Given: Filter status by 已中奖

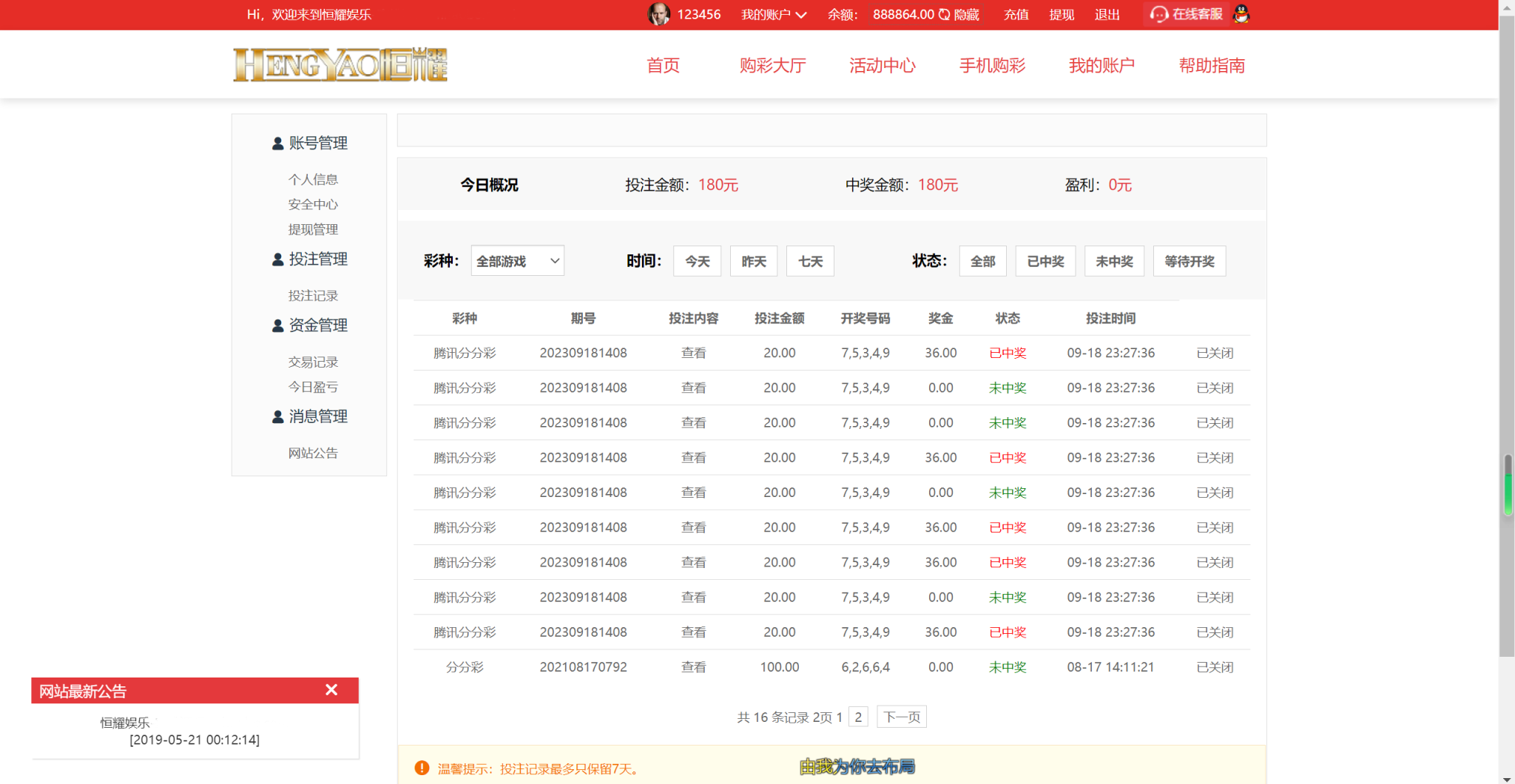Looking at the screenshot, I should [x=1045, y=261].
